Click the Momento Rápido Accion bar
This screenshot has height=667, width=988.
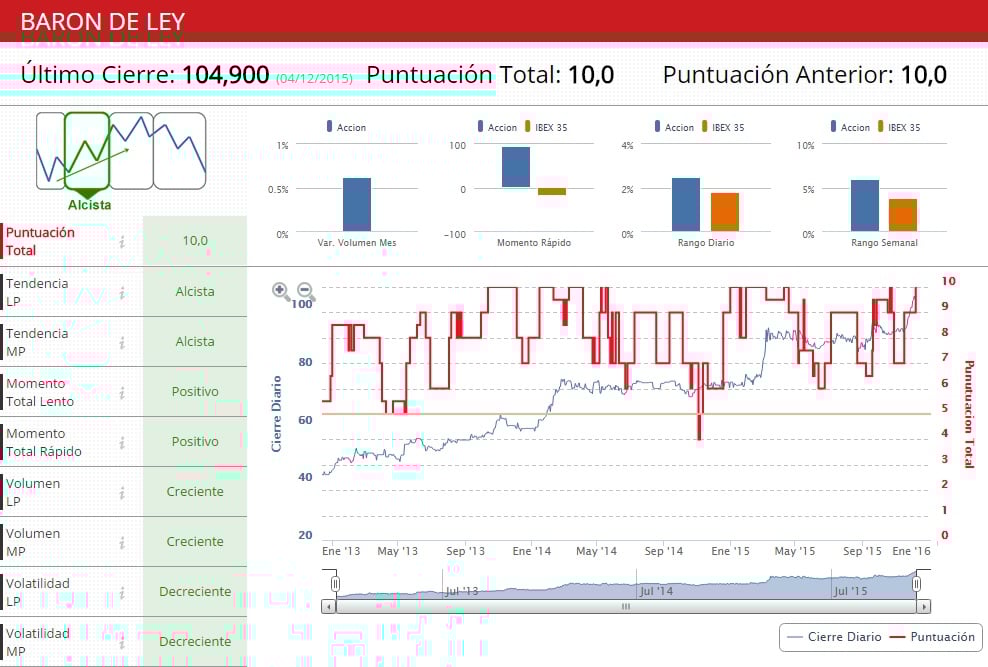click(x=515, y=167)
